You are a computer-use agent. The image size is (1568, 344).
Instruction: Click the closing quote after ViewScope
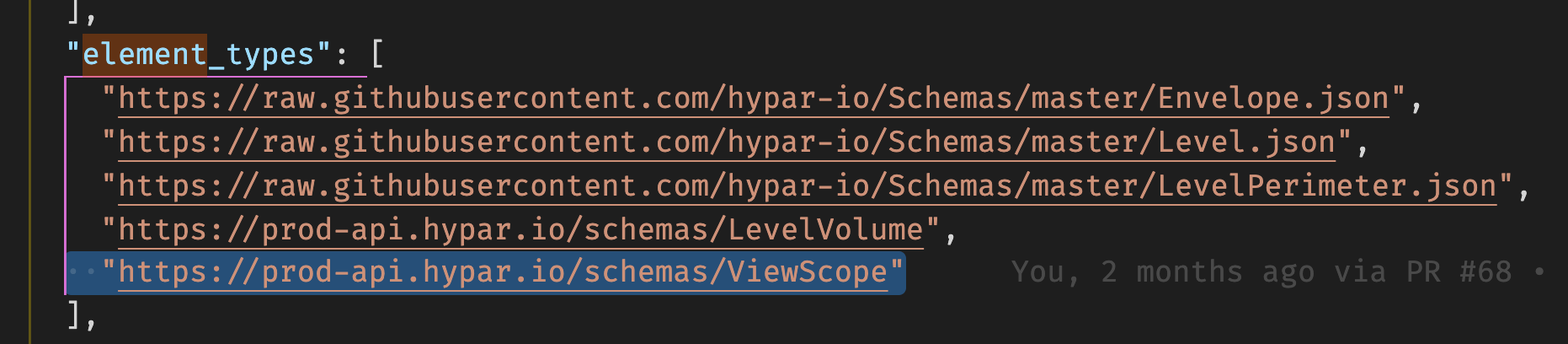897,271
